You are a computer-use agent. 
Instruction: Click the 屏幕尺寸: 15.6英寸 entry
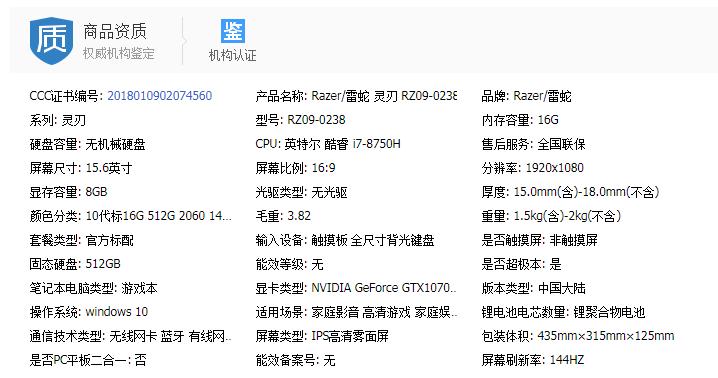coord(81,168)
